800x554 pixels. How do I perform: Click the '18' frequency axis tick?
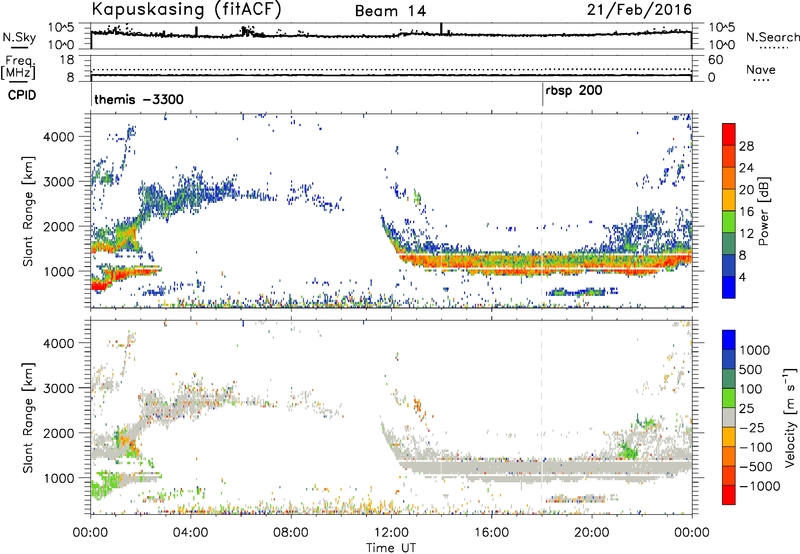click(67, 60)
